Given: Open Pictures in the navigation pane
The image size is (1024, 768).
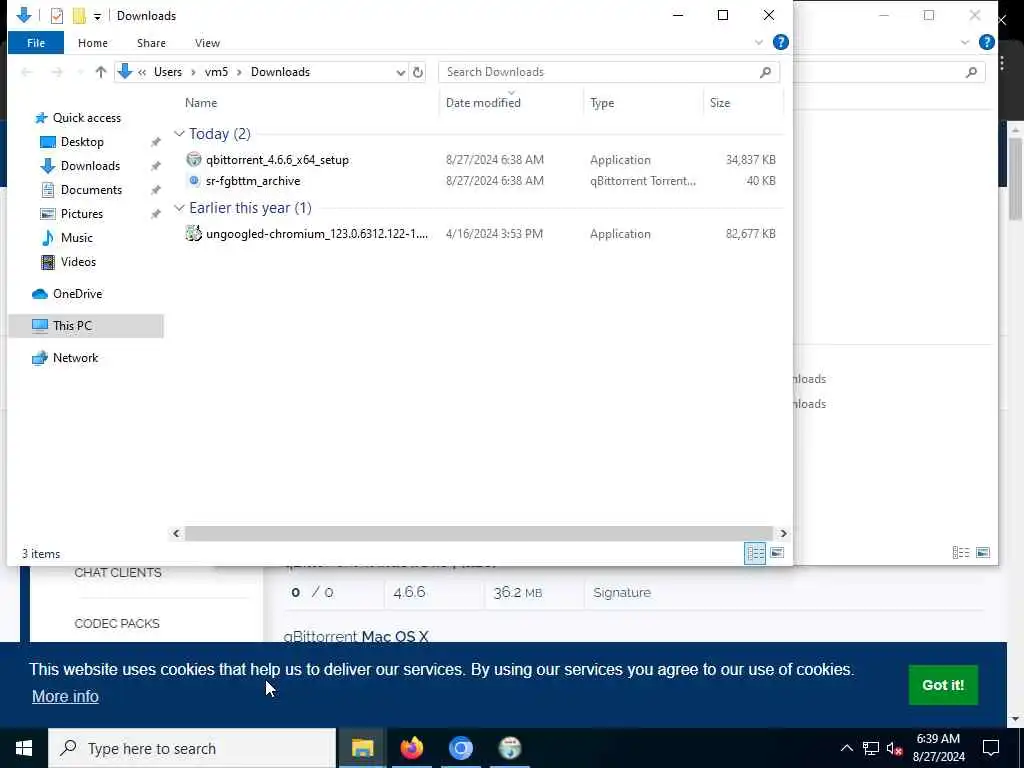Looking at the screenshot, I should (x=82, y=214).
